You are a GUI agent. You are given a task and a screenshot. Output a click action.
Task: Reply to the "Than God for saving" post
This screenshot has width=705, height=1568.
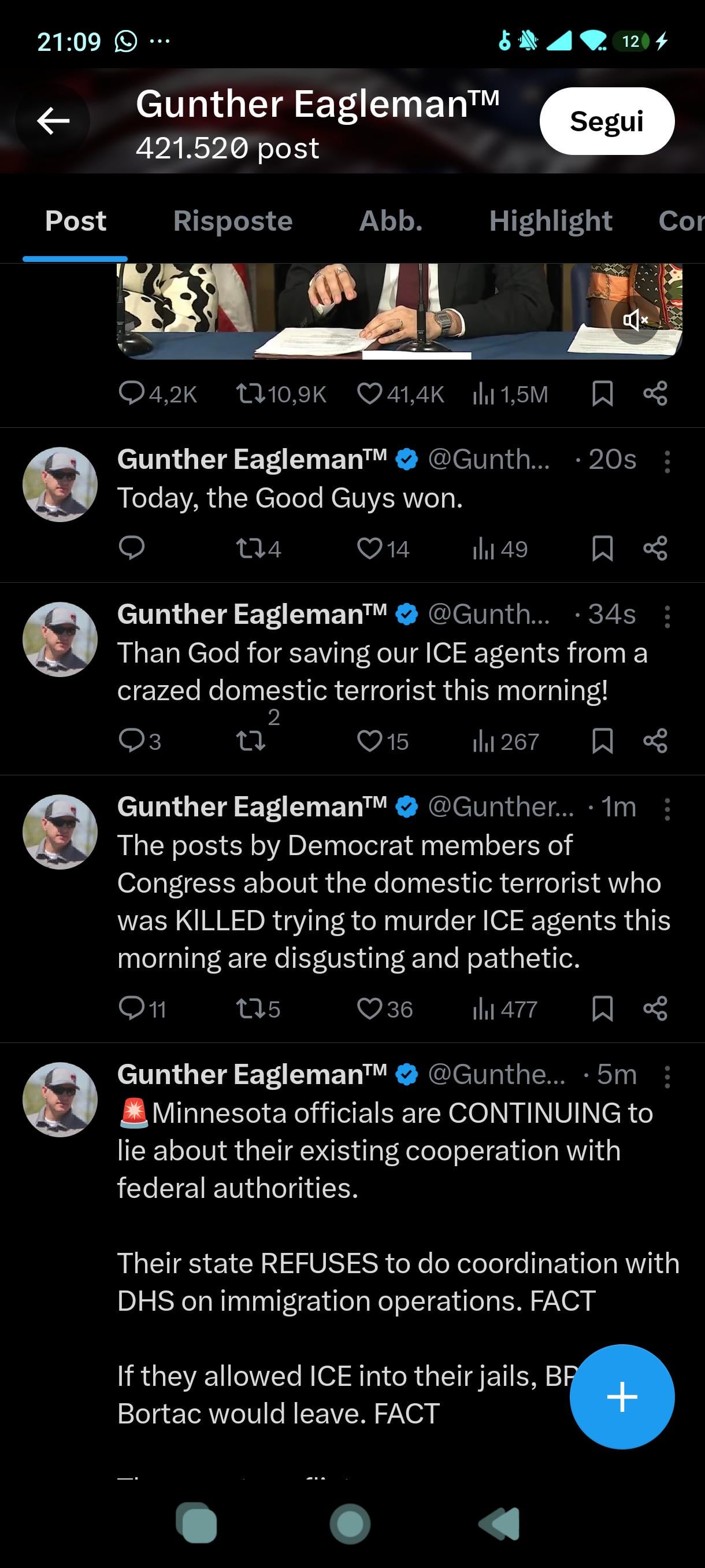(131, 741)
